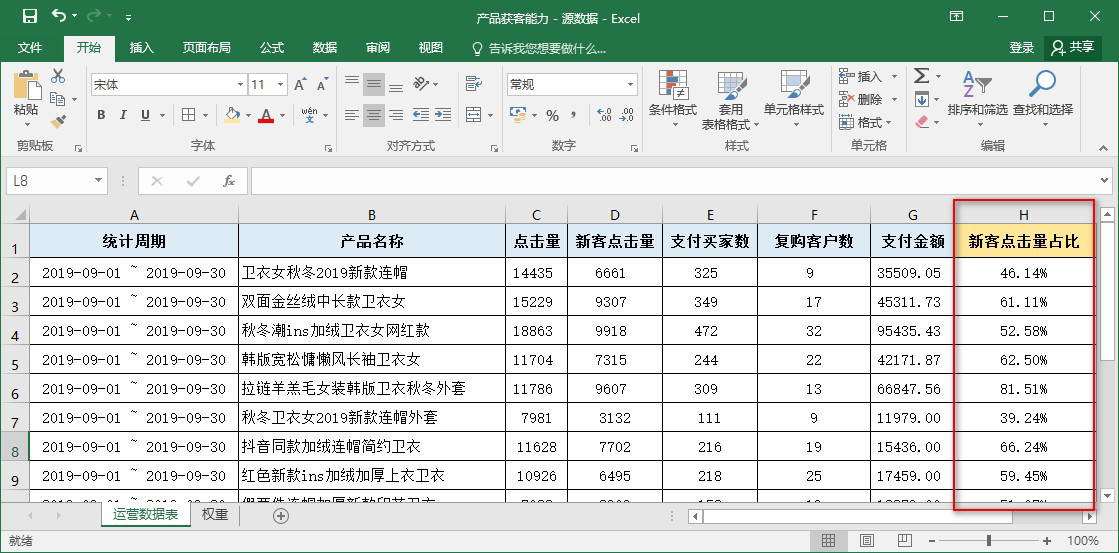Click the Borders icon

(x=188, y=115)
